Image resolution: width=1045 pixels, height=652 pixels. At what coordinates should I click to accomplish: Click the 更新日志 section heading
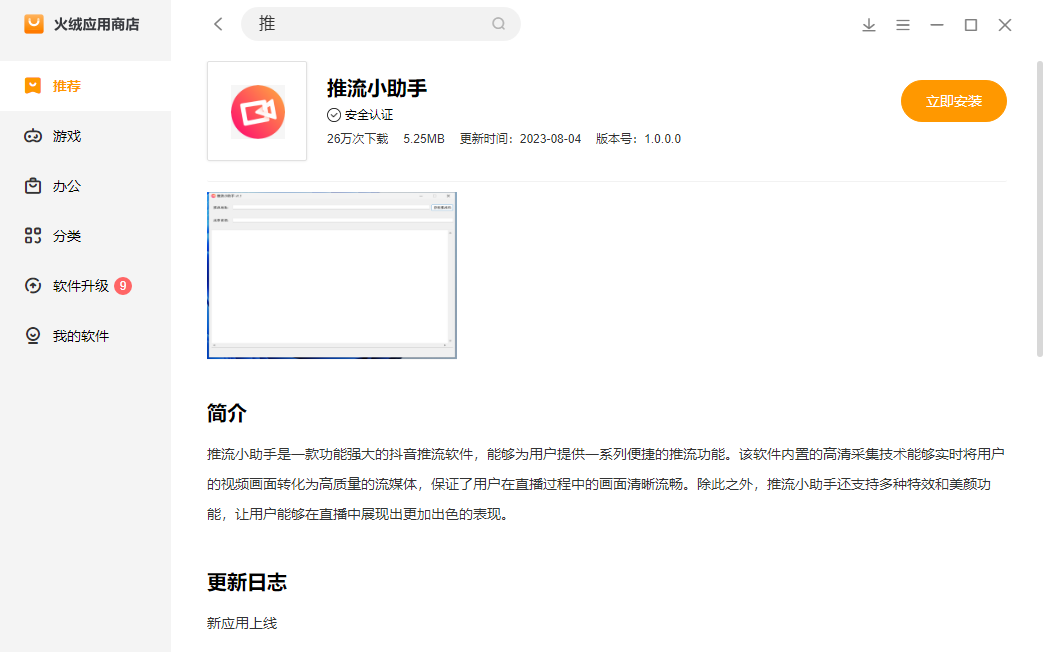(247, 582)
